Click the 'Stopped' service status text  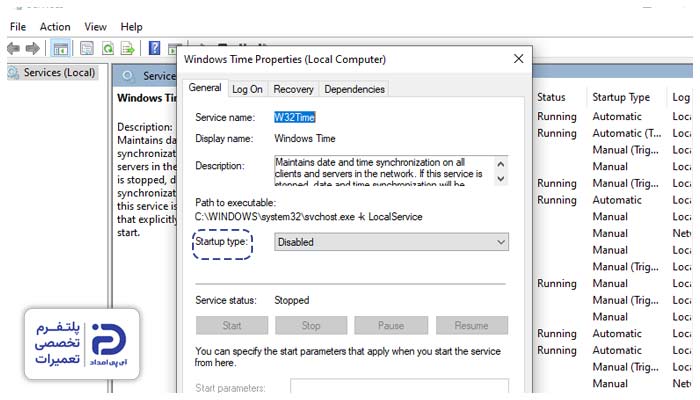(x=292, y=300)
